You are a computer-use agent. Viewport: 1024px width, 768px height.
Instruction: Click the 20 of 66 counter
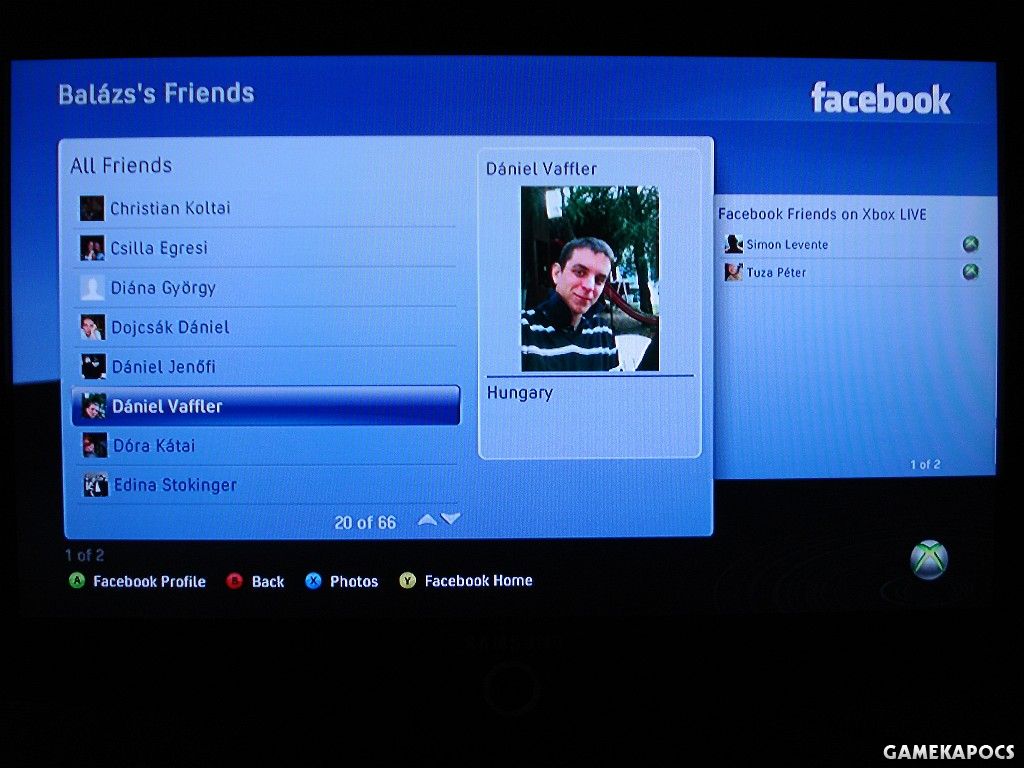pos(365,522)
